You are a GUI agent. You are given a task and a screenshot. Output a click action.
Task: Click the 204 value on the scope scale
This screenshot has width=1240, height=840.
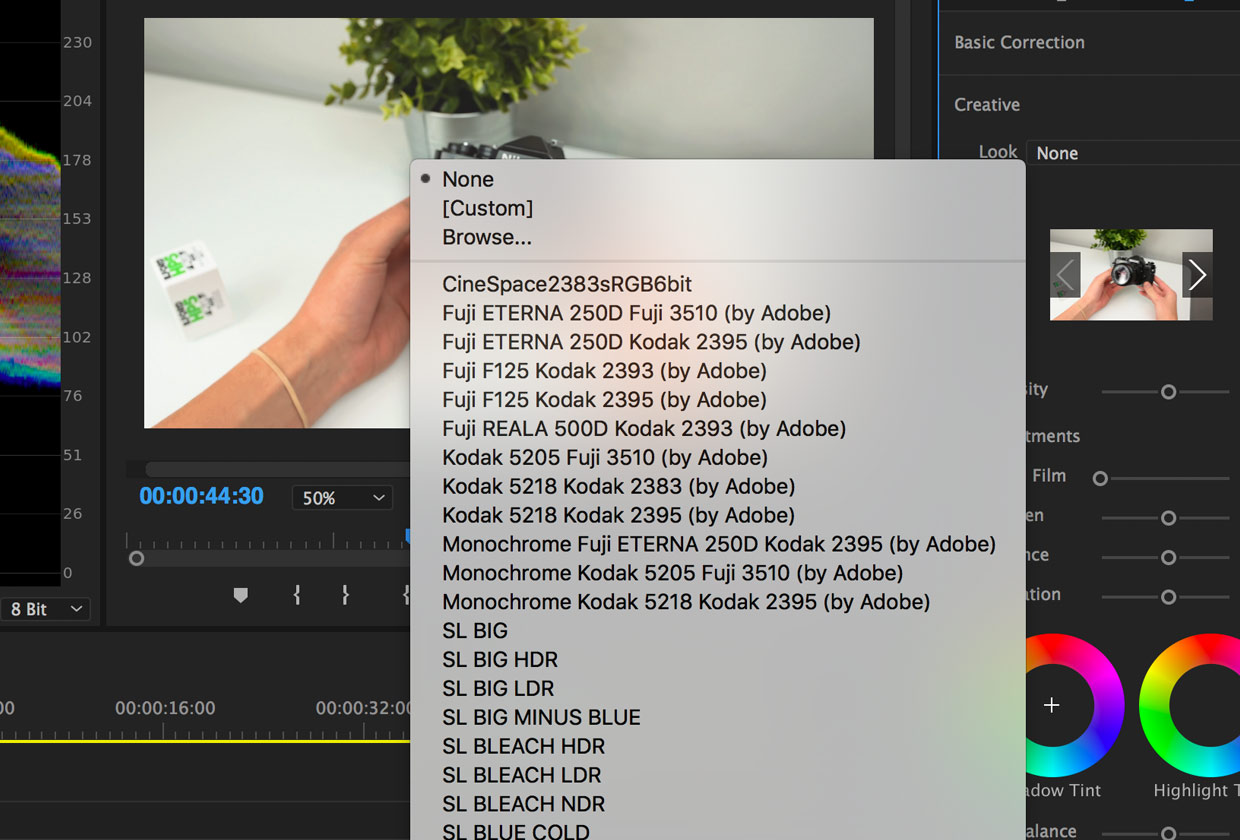click(x=77, y=101)
